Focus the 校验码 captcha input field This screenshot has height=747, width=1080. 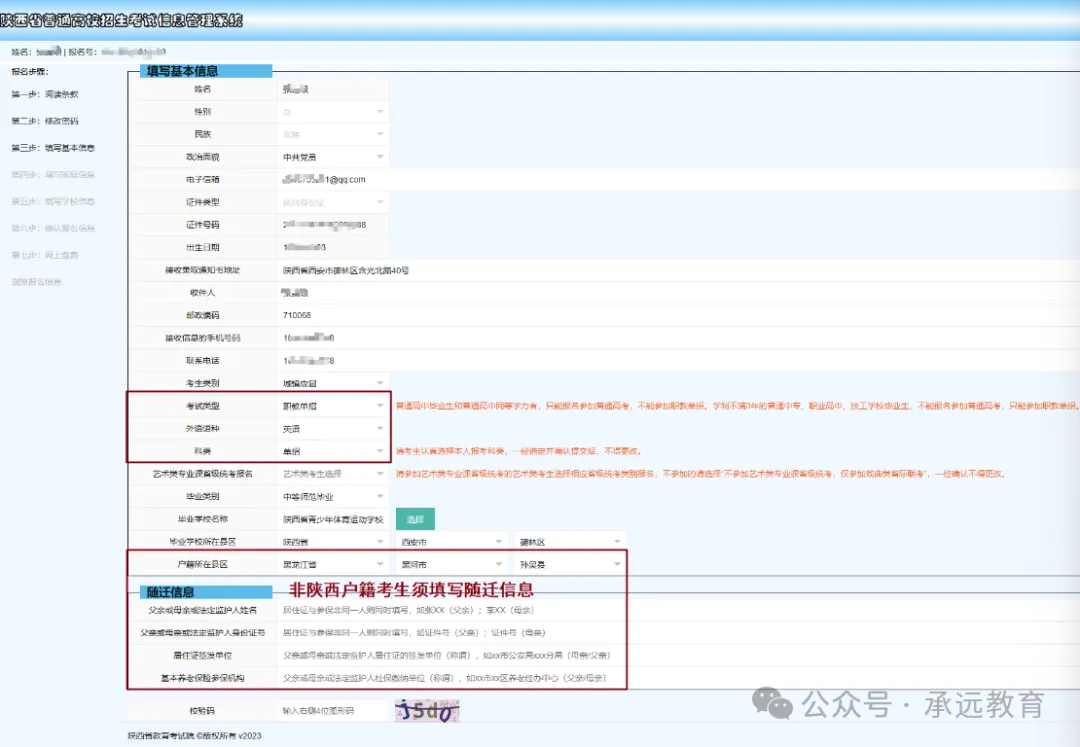click(333, 711)
